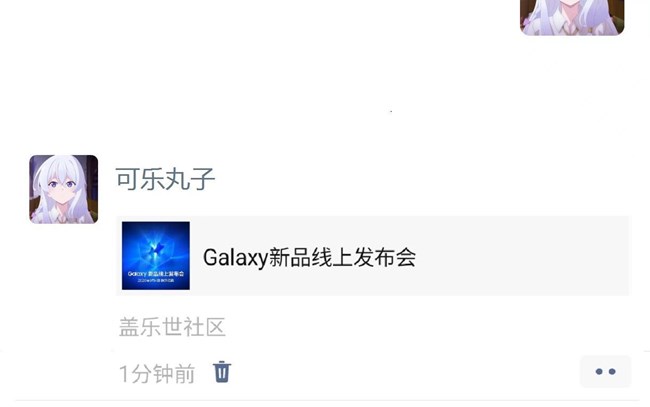The height and width of the screenshot is (407, 650).
Task: Tap the 1分钟前 timestamp
Action: tap(157, 373)
